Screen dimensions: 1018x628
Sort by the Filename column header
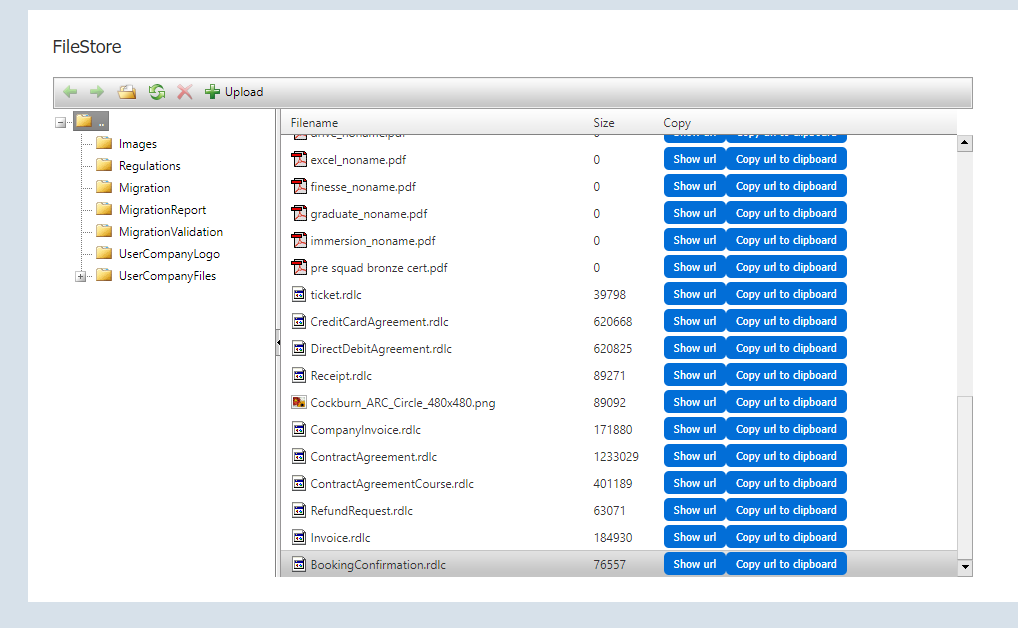[x=314, y=123]
